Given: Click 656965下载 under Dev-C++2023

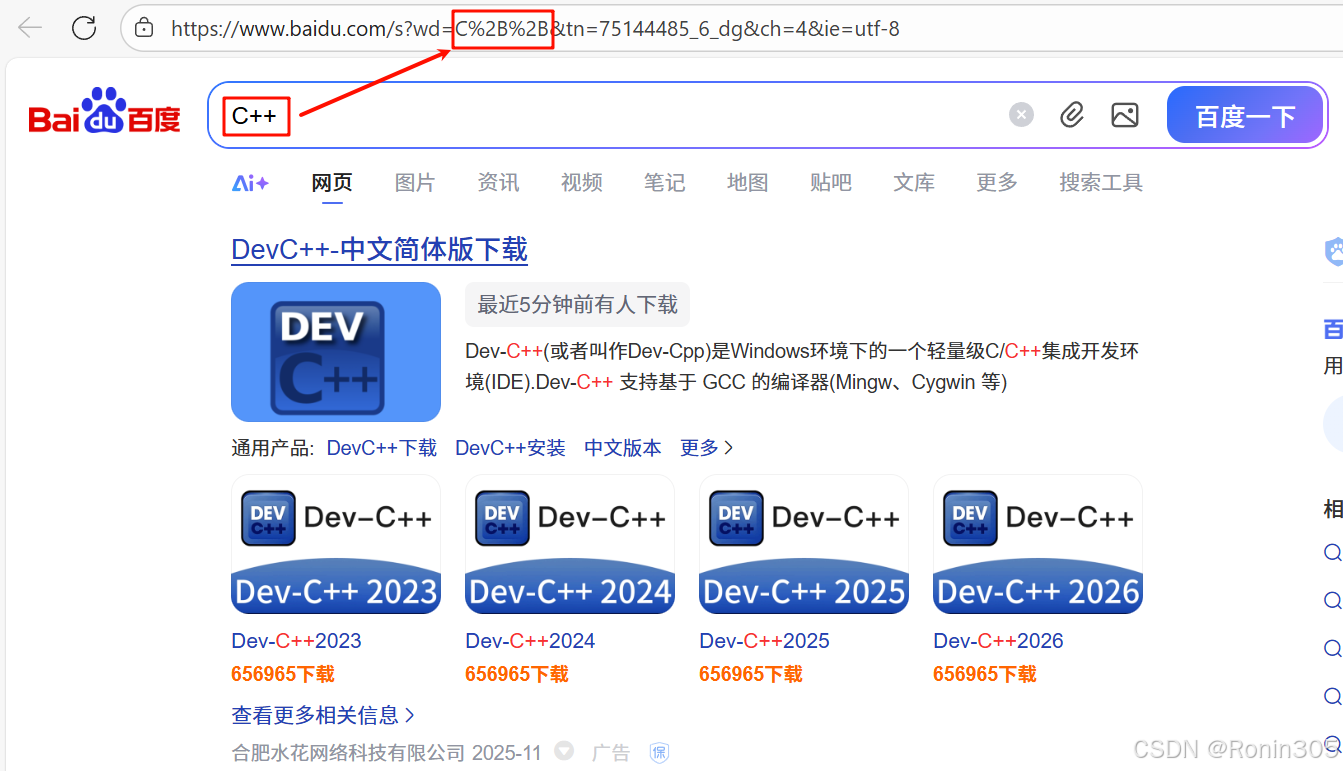Looking at the screenshot, I should pos(283,674).
